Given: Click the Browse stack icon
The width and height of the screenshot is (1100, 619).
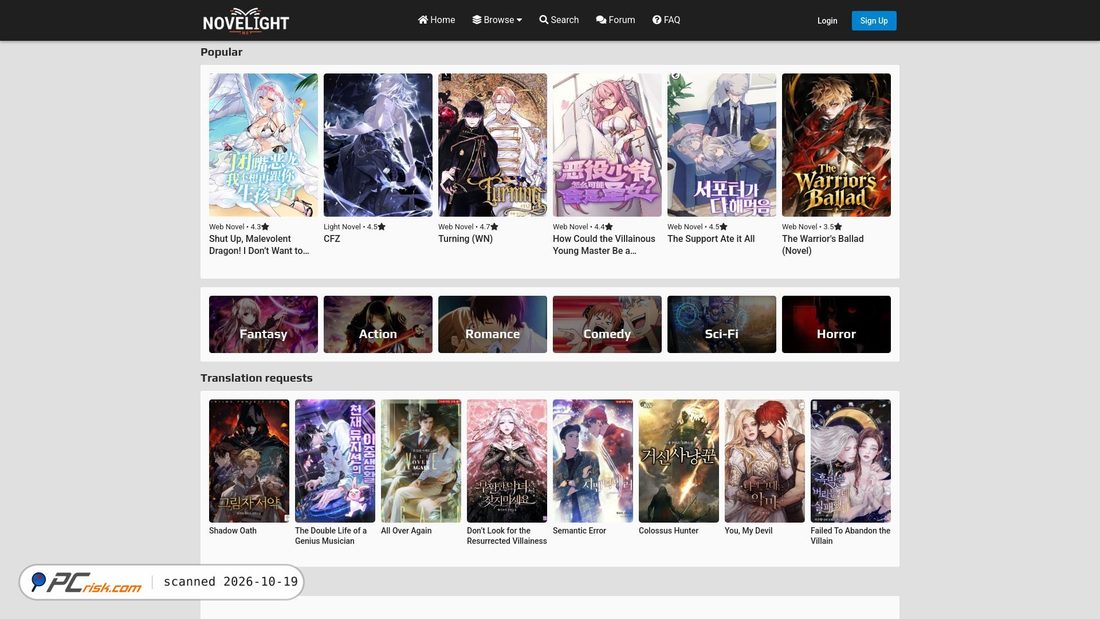Looking at the screenshot, I should tap(477, 20).
